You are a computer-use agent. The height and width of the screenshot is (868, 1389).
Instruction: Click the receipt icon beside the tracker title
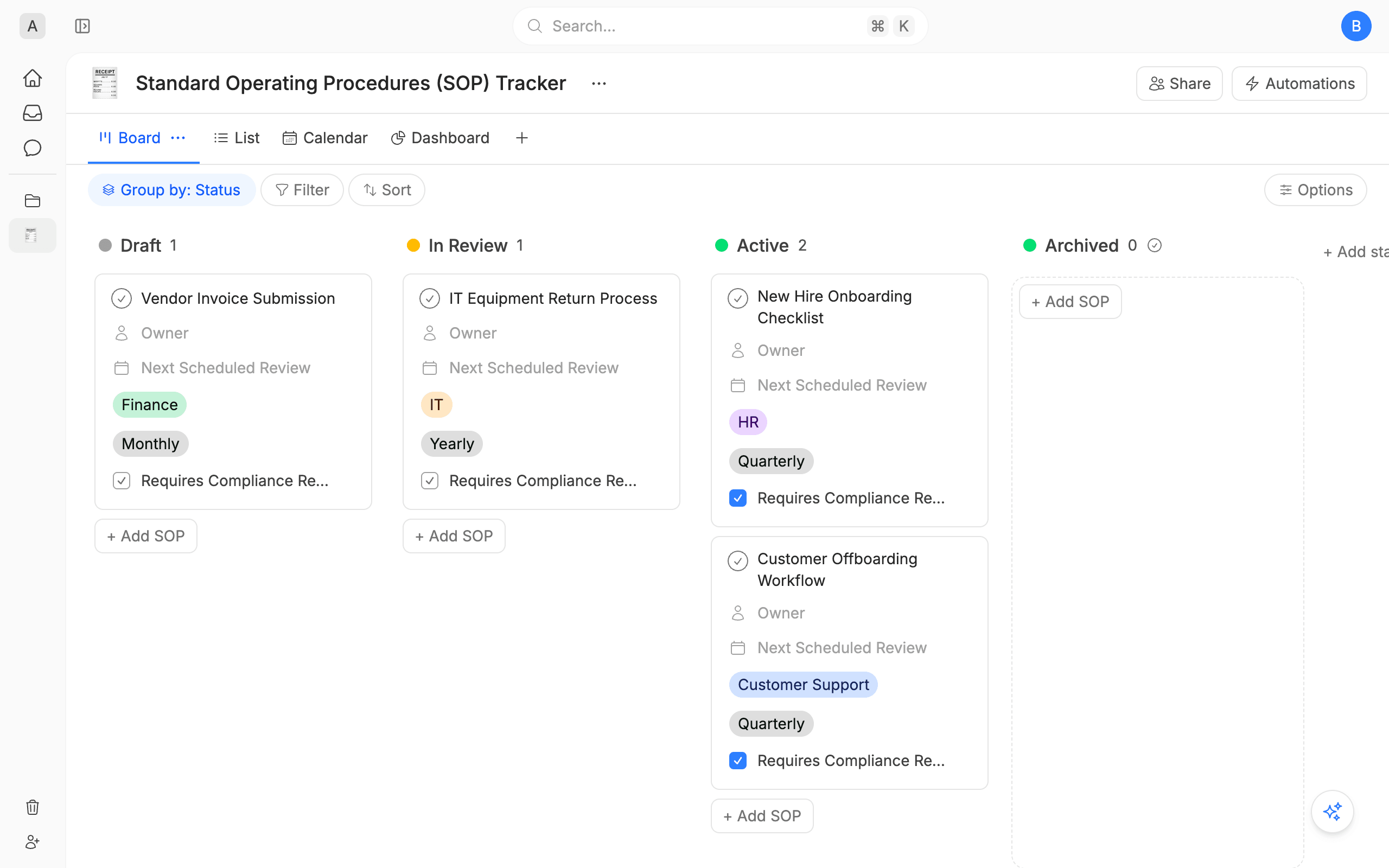105,83
